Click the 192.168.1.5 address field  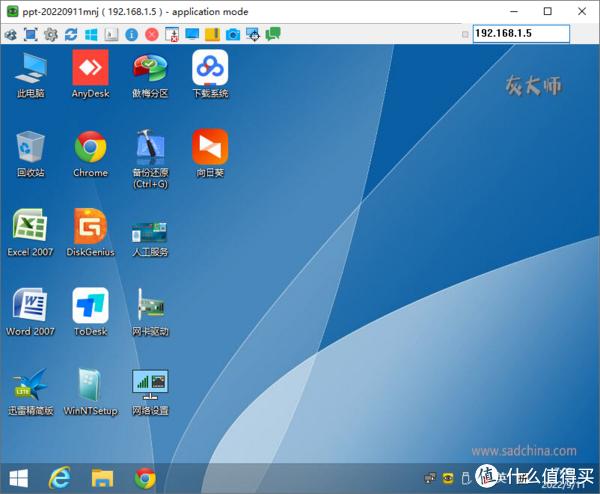tap(521, 34)
